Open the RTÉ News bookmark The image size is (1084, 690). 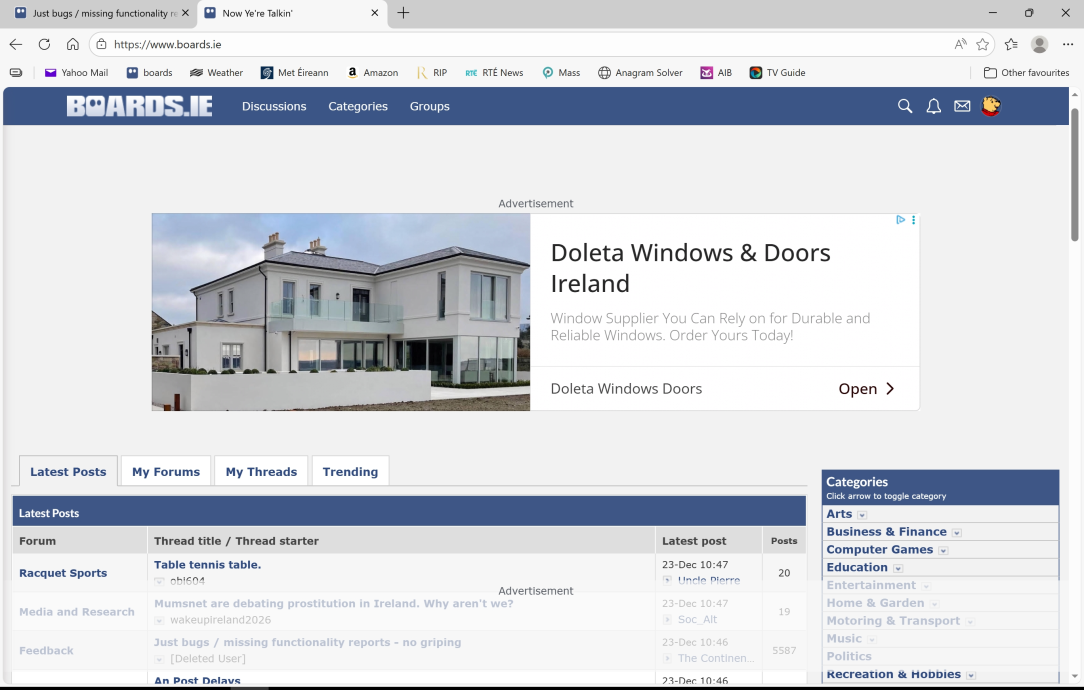(494, 73)
